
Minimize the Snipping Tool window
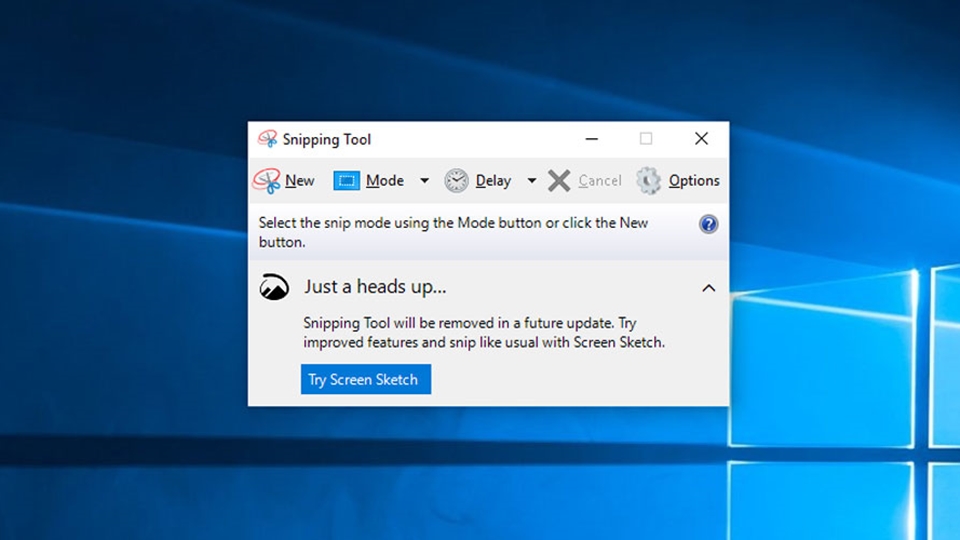click(x=592, y=139)
